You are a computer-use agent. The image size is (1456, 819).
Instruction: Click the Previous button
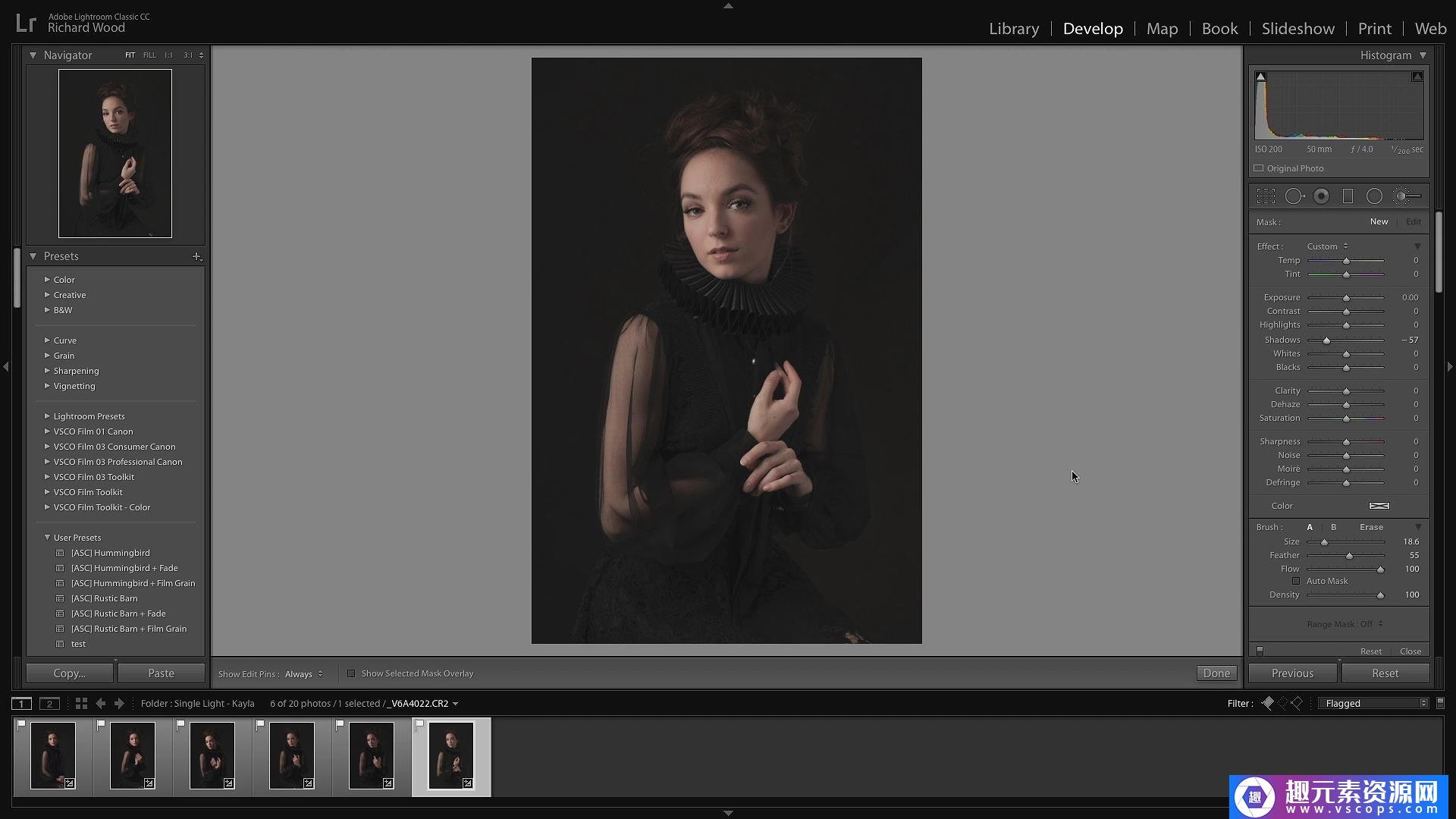coord(1292,673)
